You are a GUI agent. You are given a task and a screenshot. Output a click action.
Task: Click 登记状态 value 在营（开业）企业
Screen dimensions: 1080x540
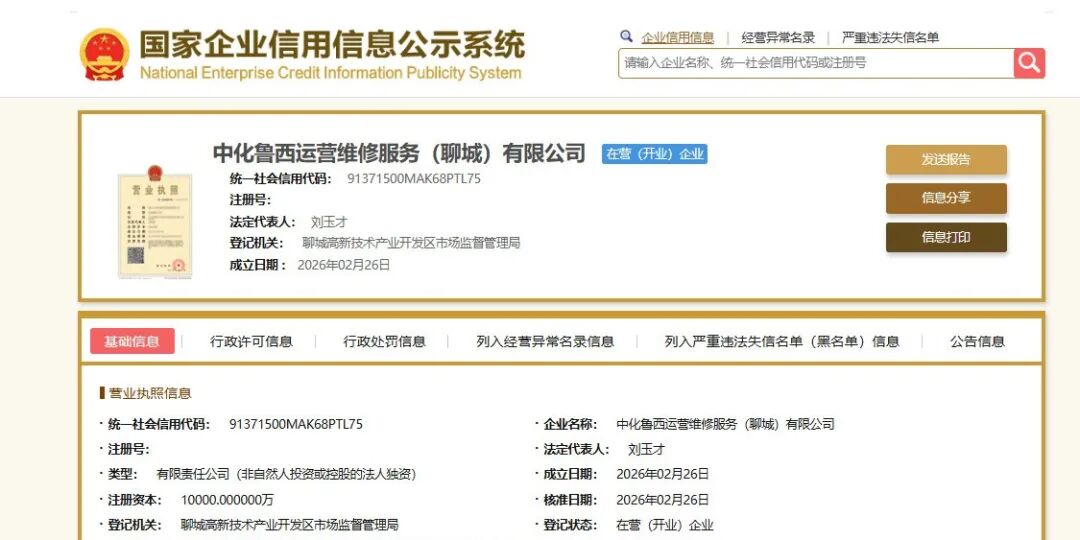tap(665, 526)
